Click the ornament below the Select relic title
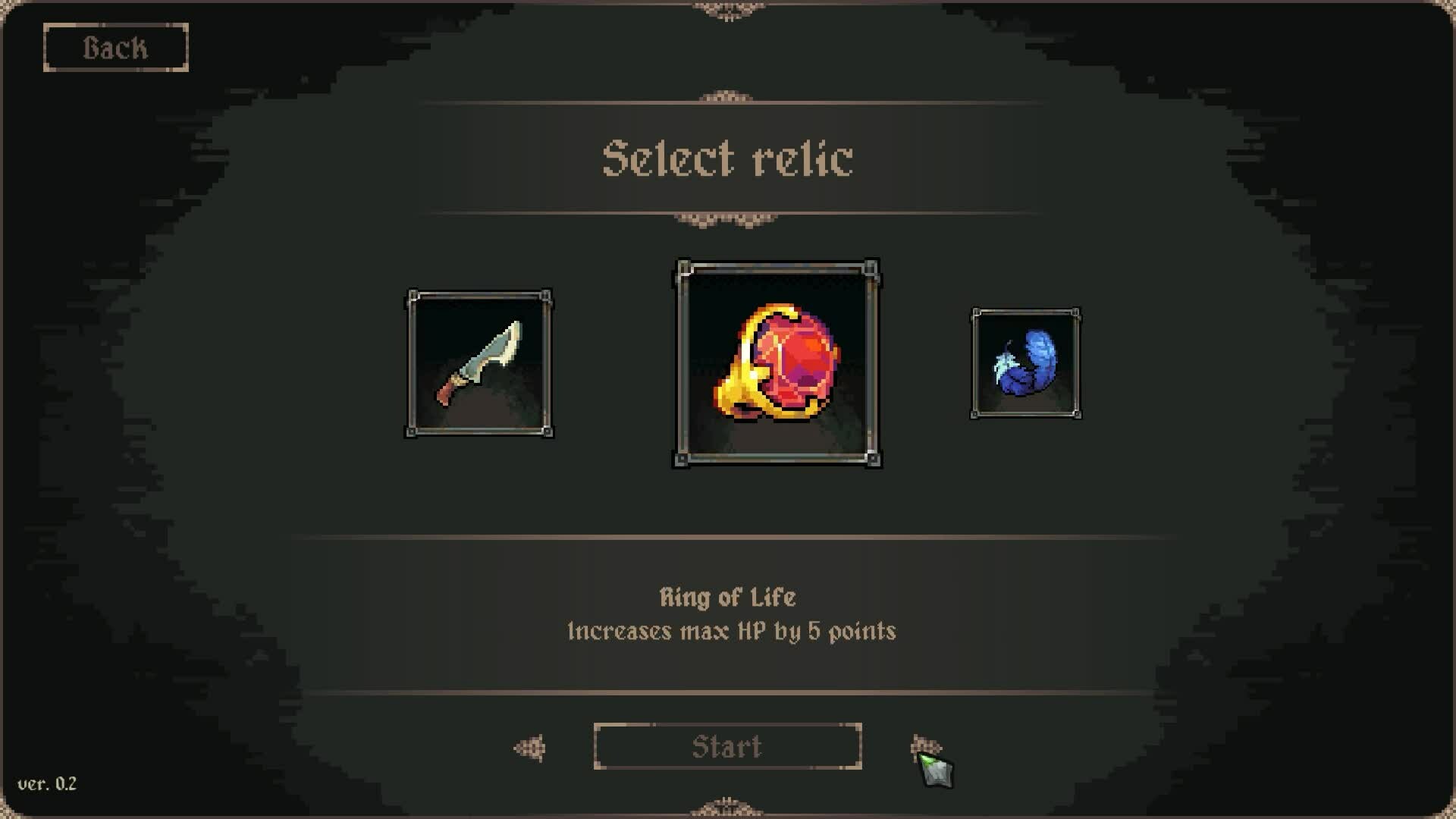 point(726,219)
